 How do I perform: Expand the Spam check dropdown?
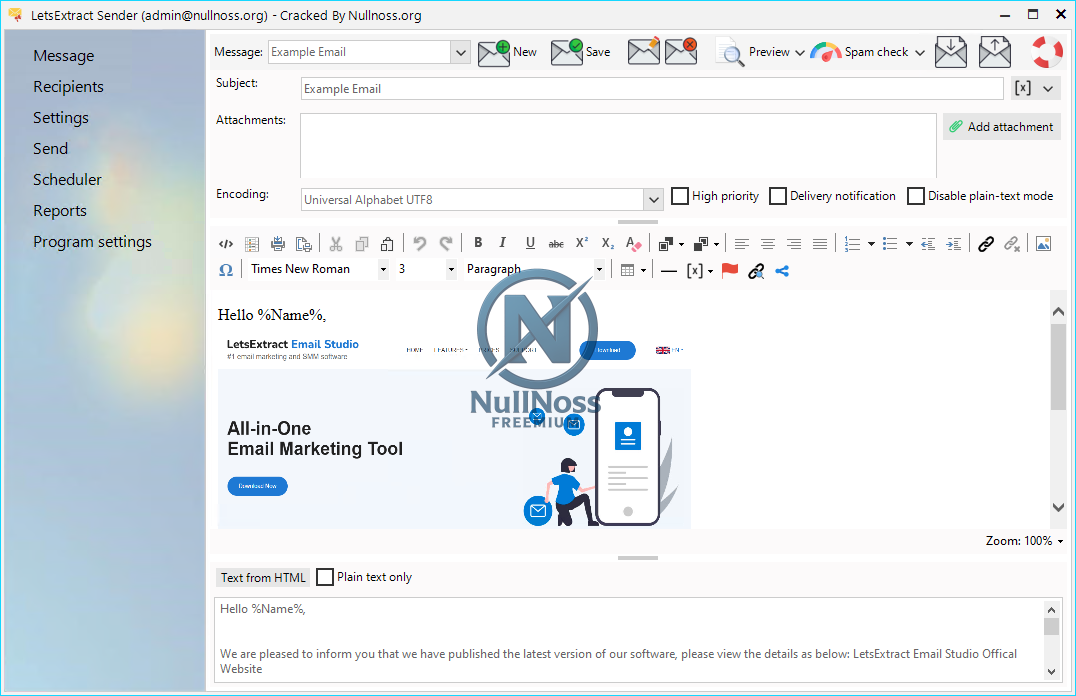tap(919, 52)
